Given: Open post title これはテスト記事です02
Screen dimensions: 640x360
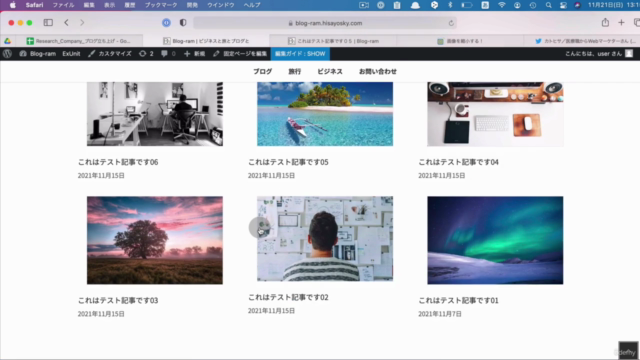Looking at the screenshot, I should pos(288,297).
